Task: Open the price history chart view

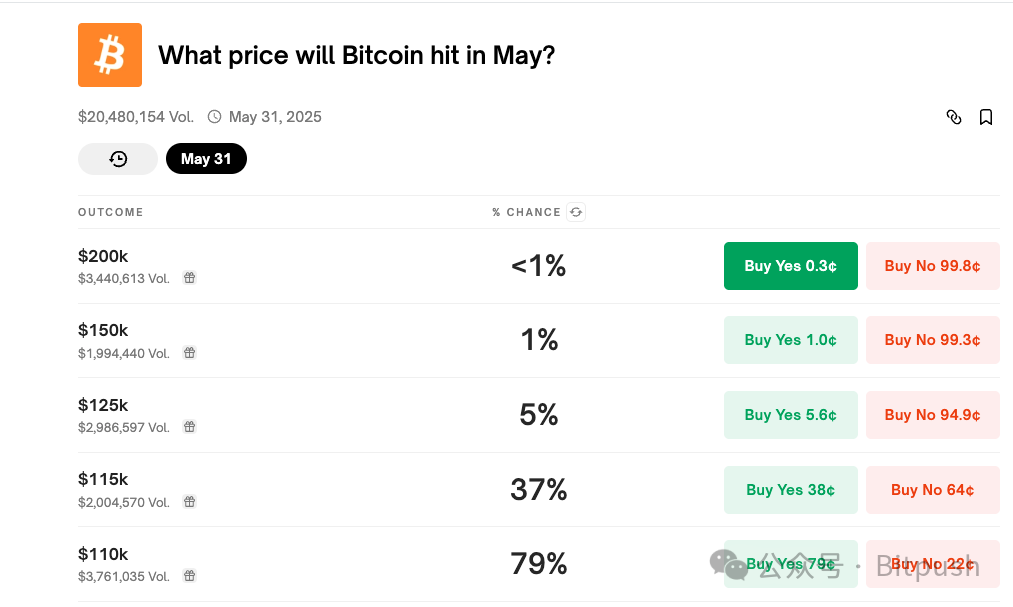Action: tap(117, 158)
